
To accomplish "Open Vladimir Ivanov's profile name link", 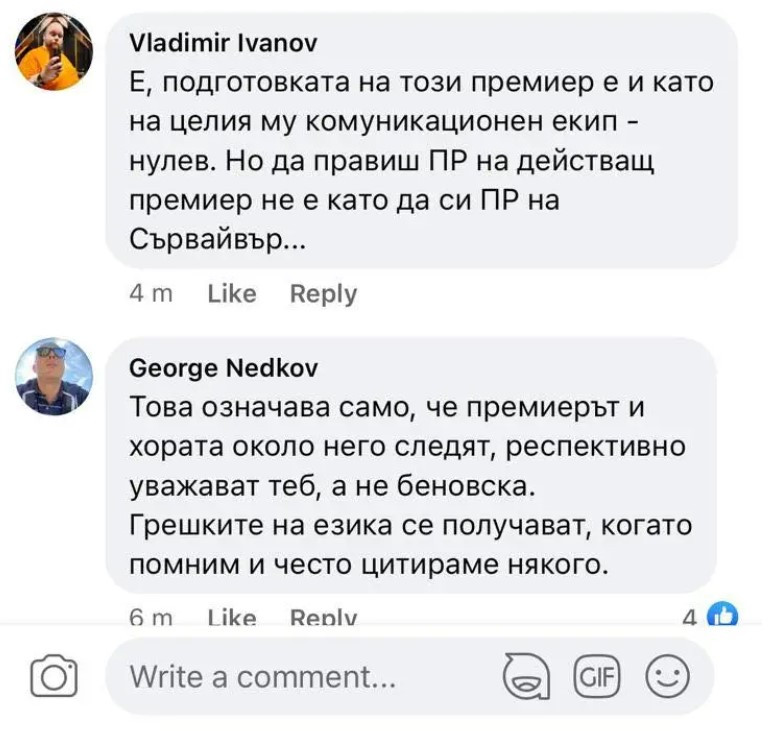I will click(225, 43).
